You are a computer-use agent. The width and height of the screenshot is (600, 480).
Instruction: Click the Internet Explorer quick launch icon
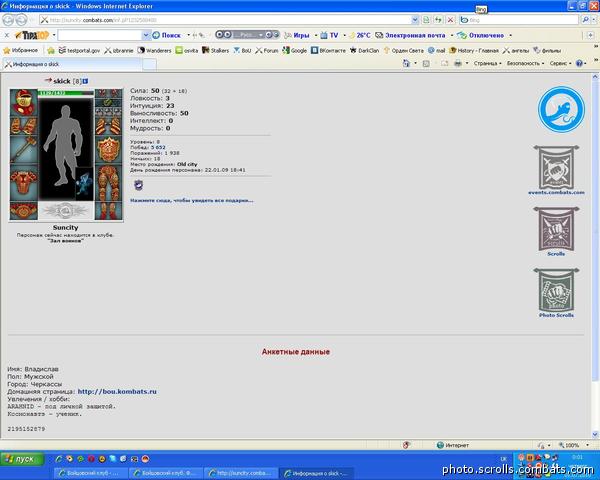pos(59,459)
